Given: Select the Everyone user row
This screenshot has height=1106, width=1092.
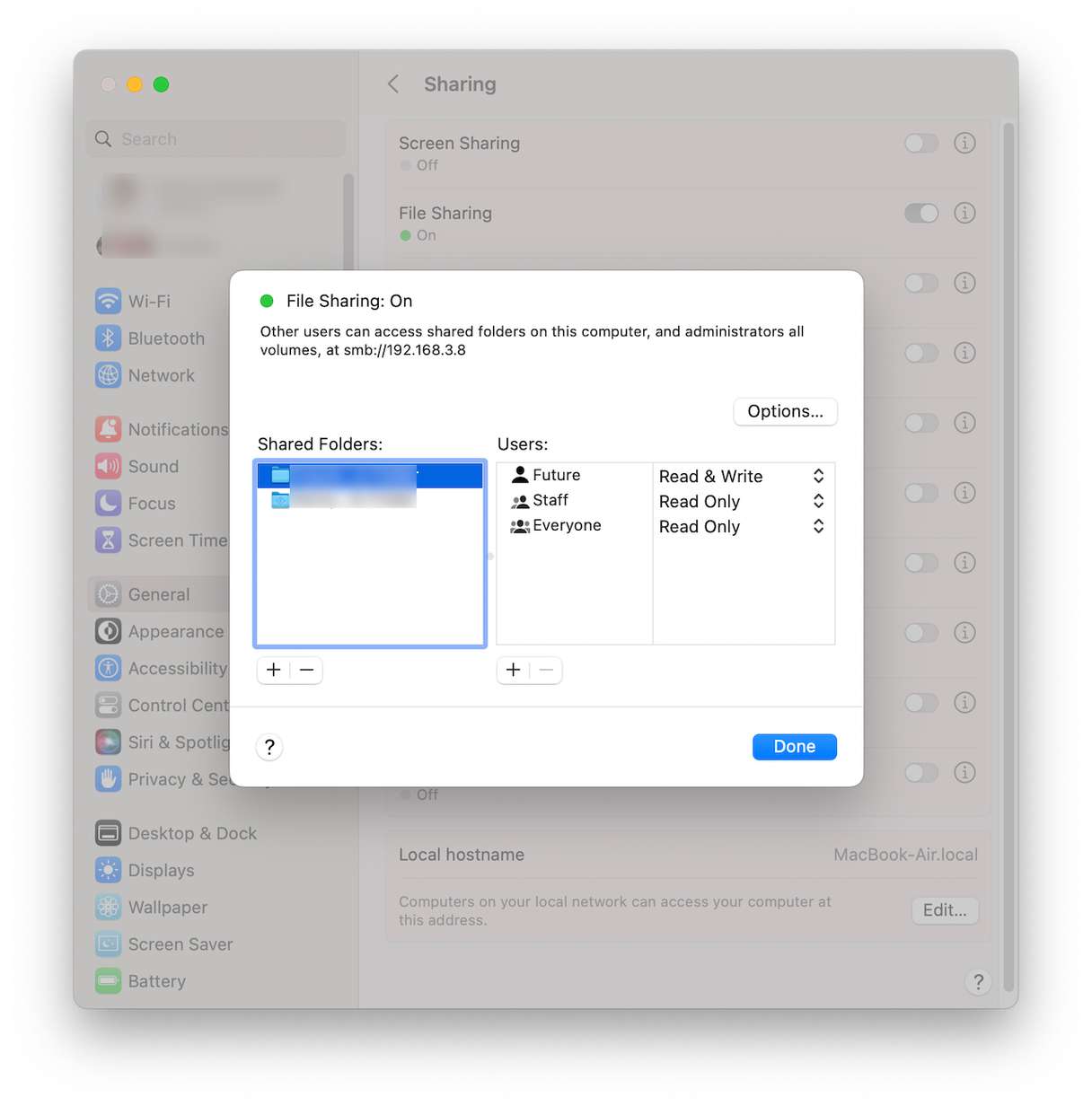Looking at the screenshot, I should tap(566, 526).
